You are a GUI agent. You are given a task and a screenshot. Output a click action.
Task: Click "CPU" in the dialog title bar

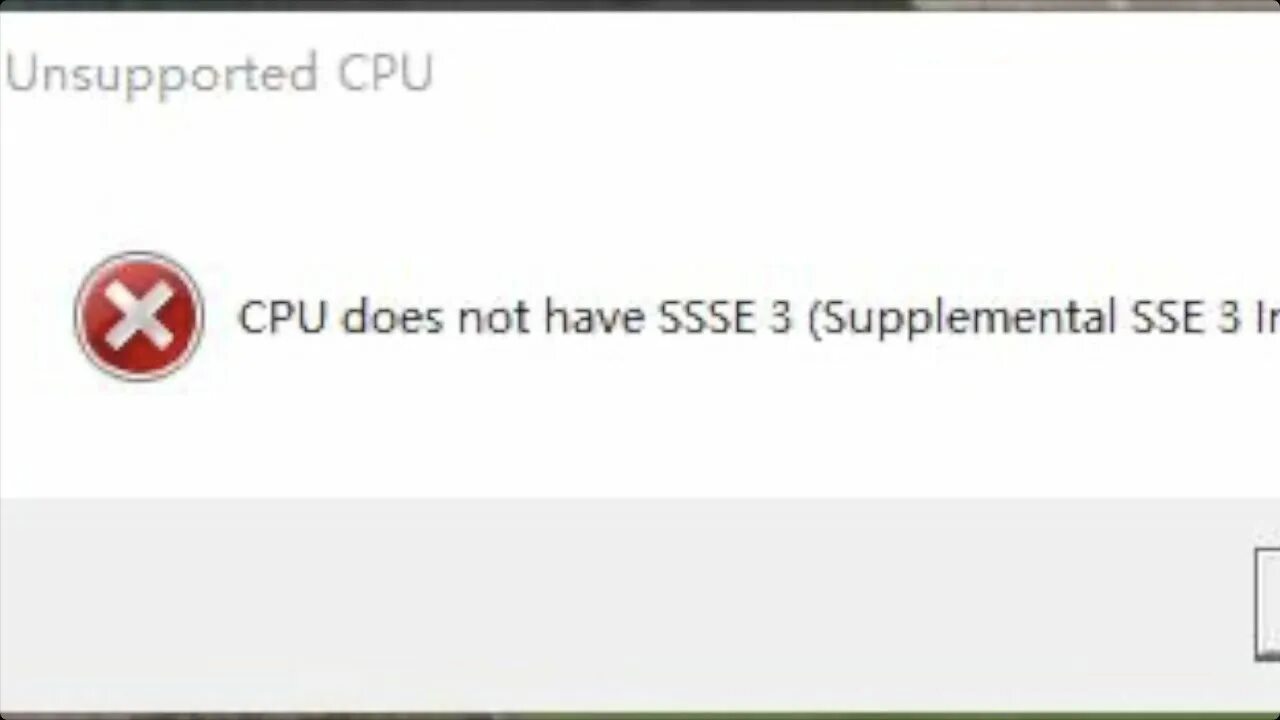pyautogui.click(x=385, y=73)
